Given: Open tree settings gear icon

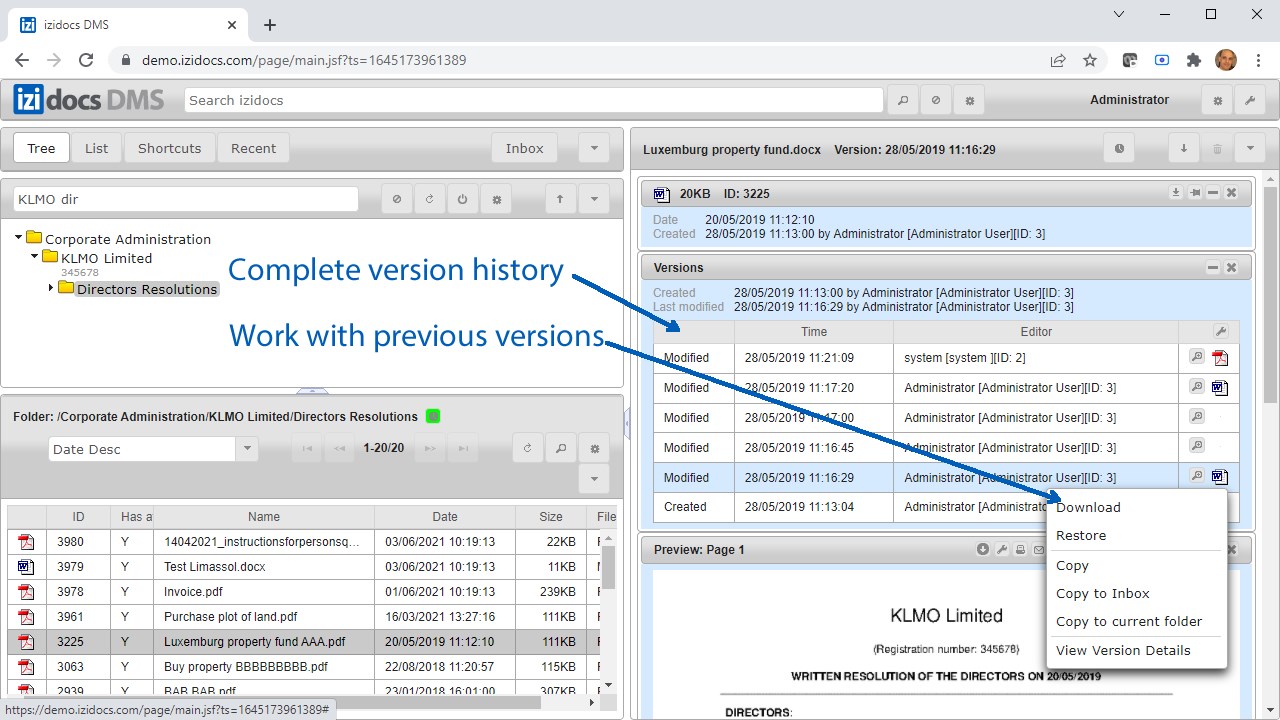Looking at the screenshot, I should [x=497, y=199].
